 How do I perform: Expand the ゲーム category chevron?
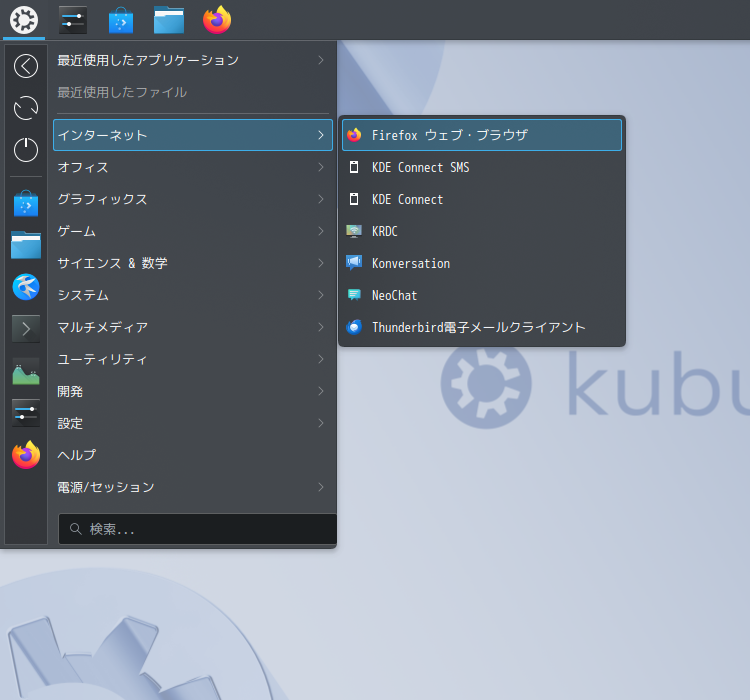(321, 231)
